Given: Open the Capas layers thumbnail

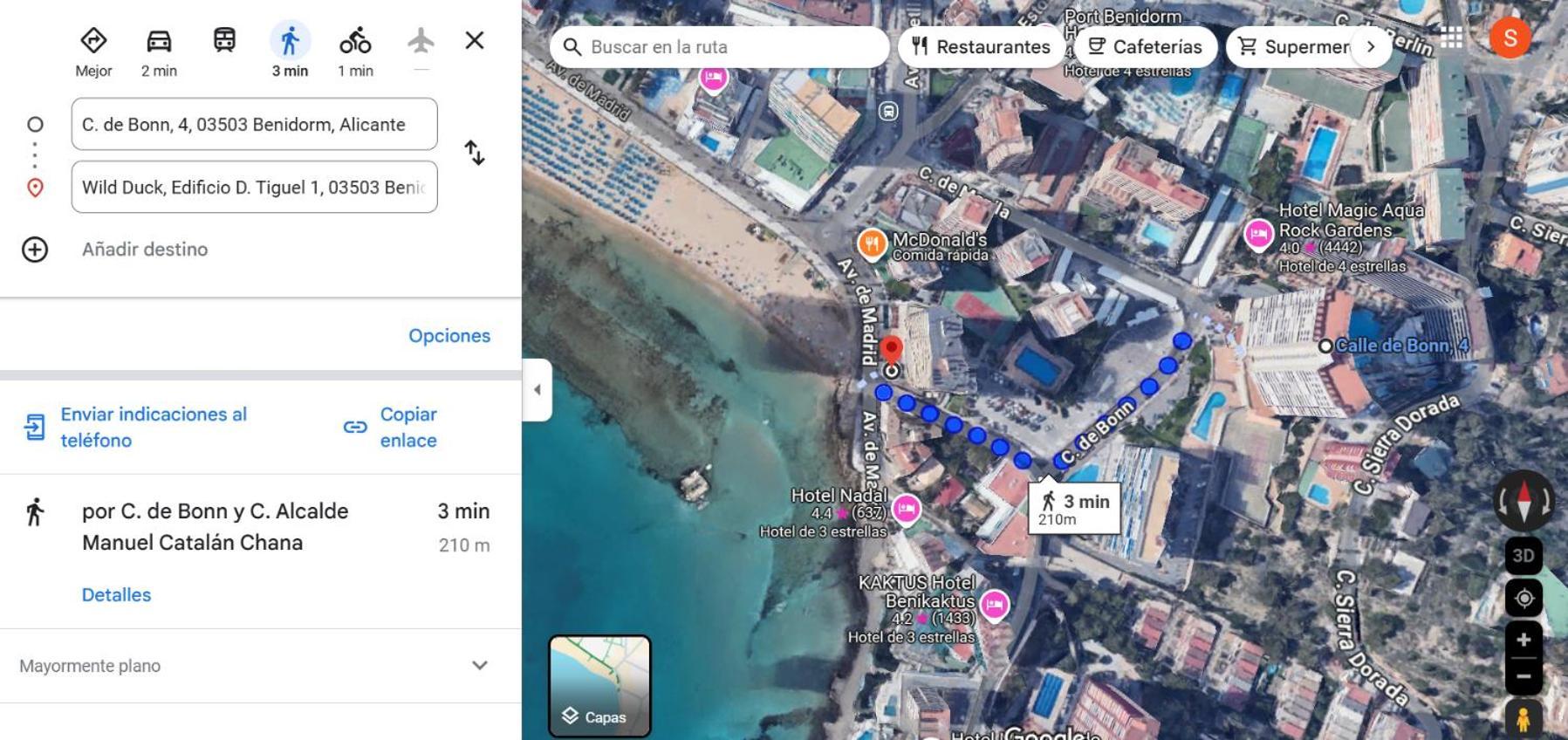Looking at the screenshot, I should pos(599,686).
